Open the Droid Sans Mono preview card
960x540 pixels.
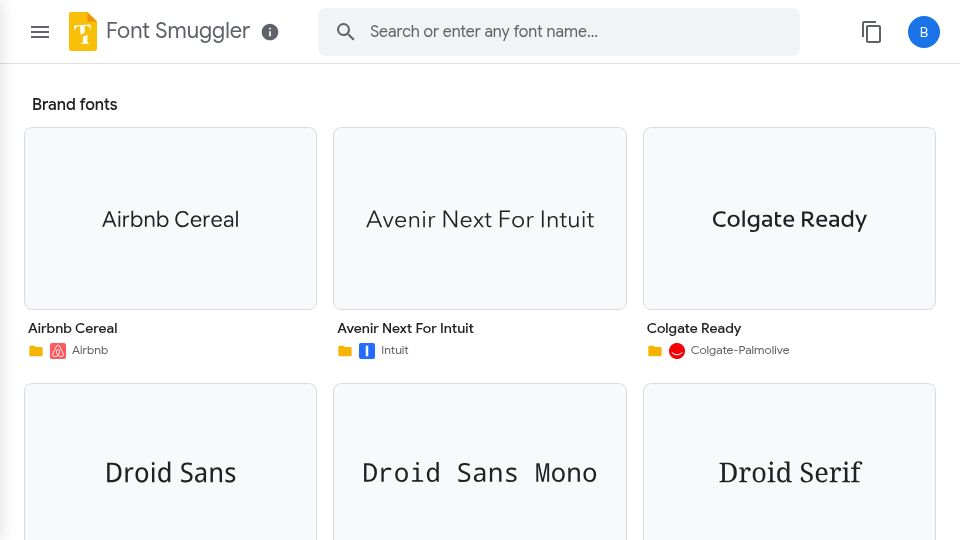coord(480,462)
